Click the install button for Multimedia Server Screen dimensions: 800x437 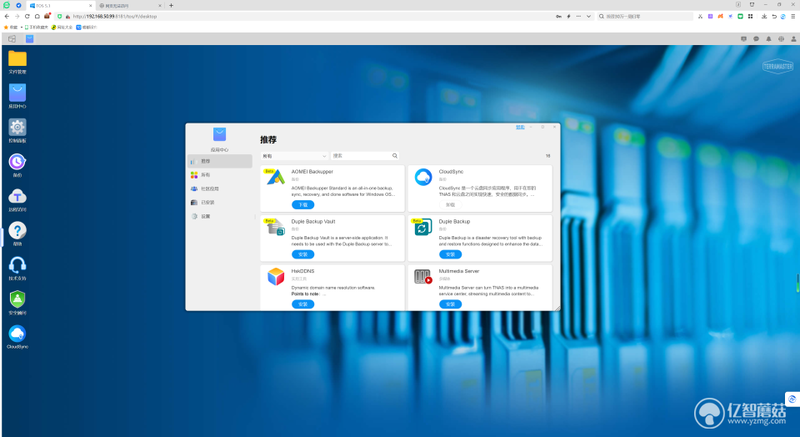(451, 304)
